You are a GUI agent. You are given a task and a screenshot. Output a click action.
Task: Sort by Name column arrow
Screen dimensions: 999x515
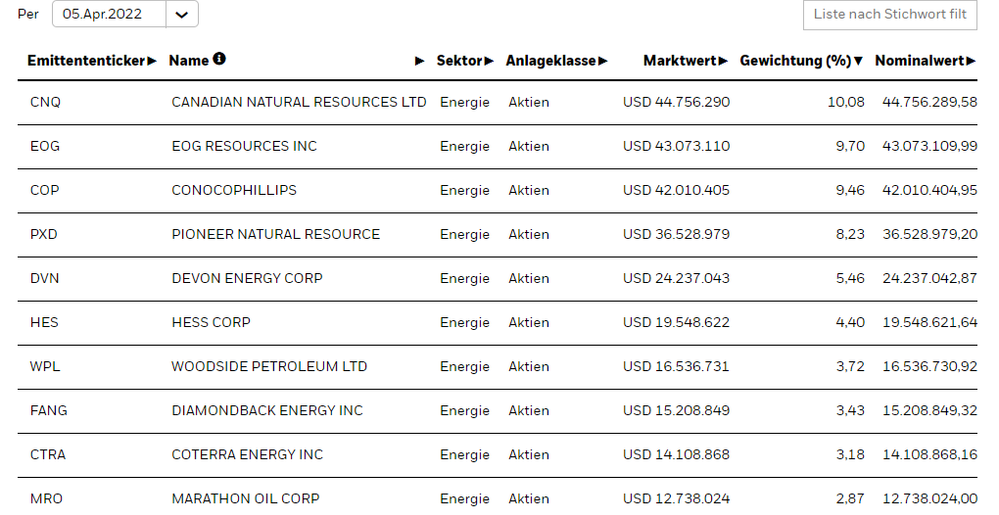(419, 61)
